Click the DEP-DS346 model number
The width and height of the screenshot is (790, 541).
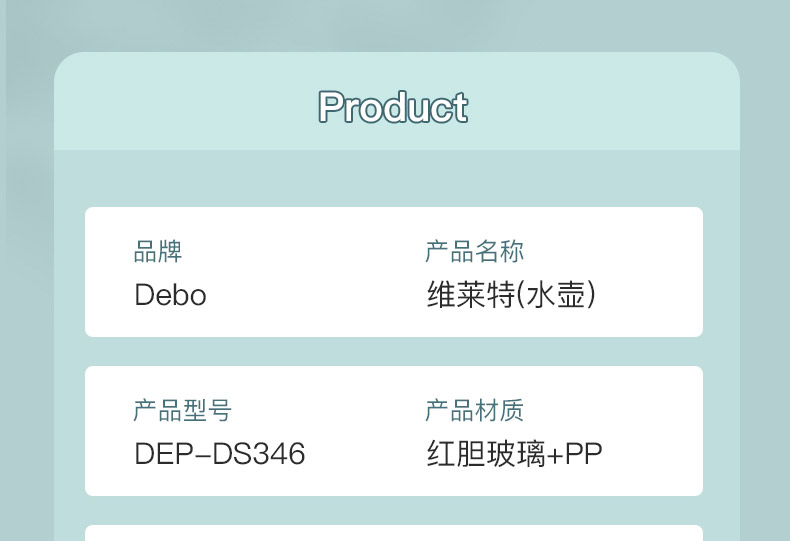[220, 453]
